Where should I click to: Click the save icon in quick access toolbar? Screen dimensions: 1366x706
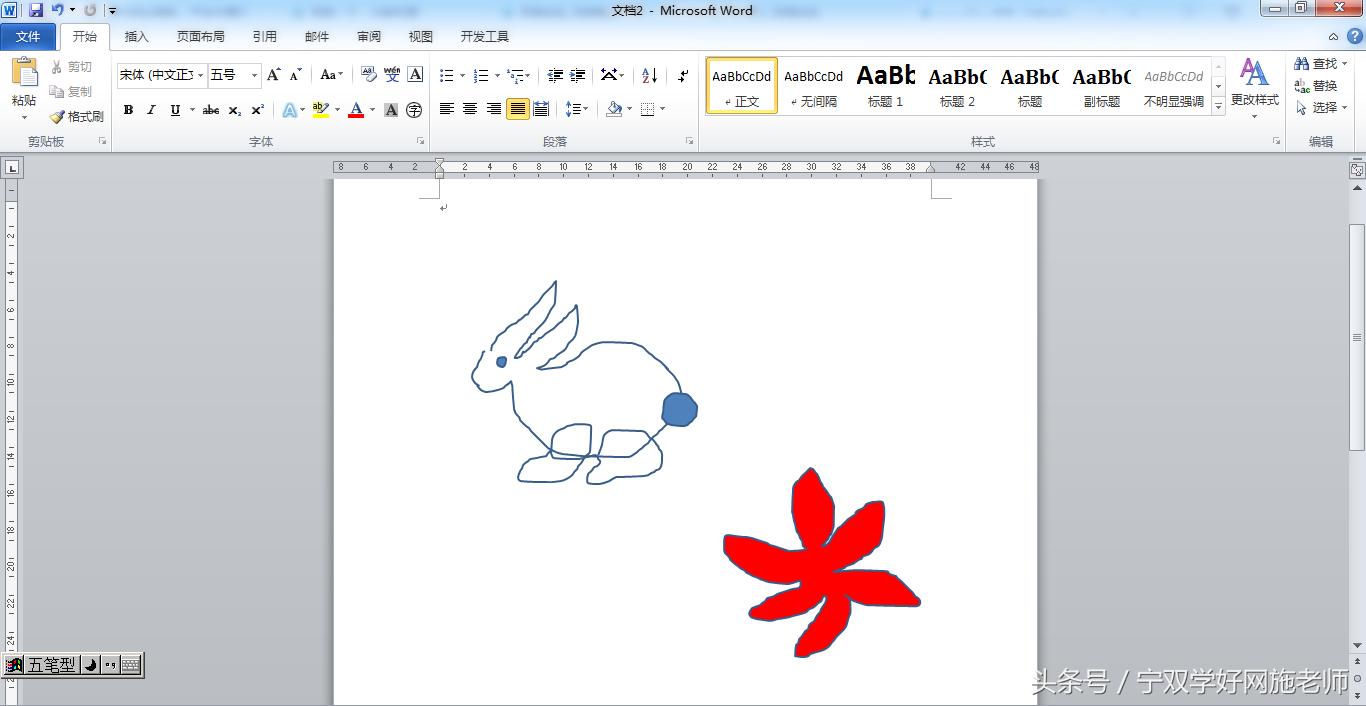36,10
